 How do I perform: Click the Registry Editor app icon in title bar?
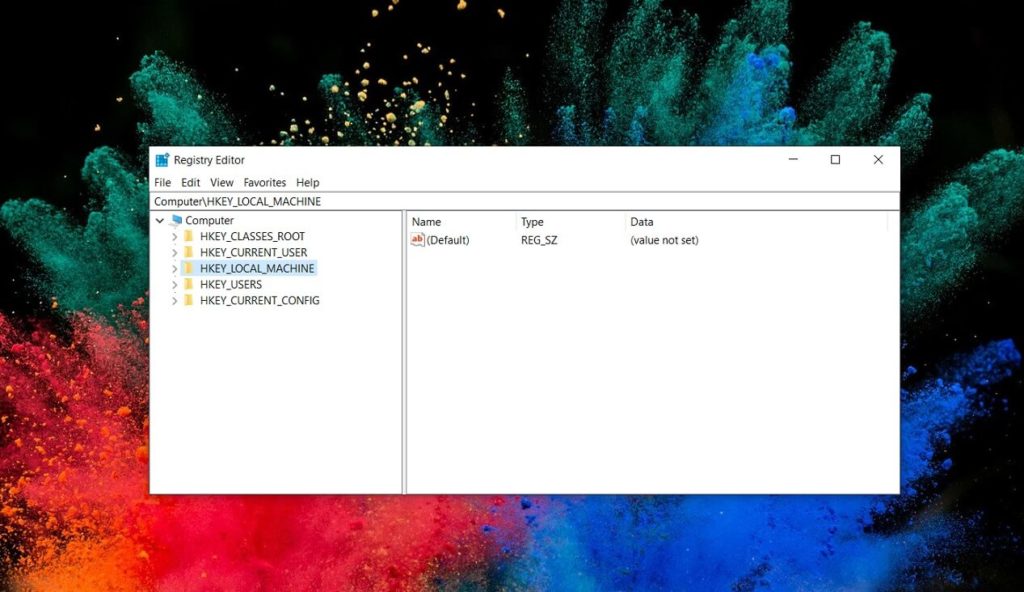[x=162, y=159]
